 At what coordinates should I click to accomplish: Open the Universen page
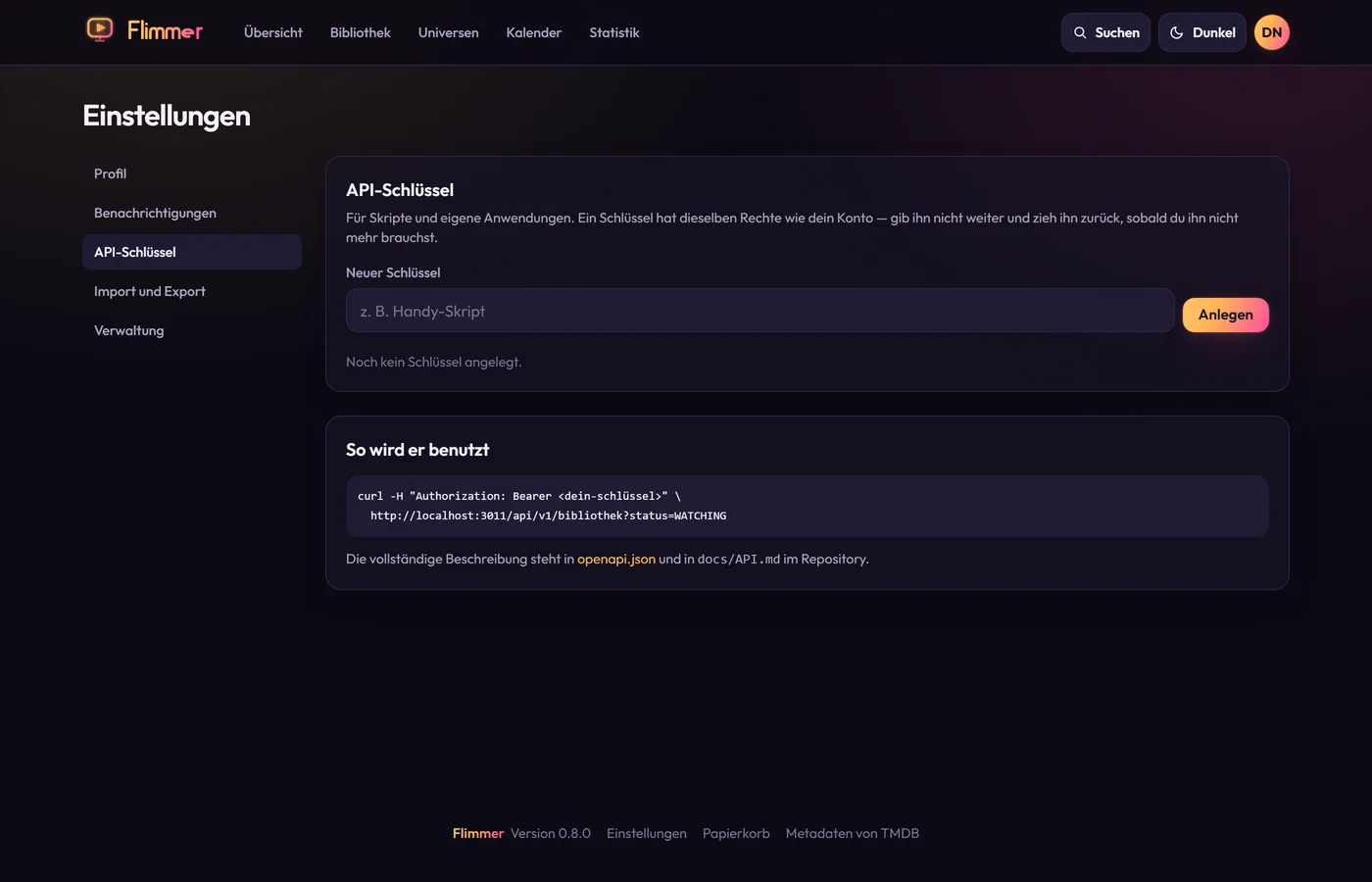pyautogui.click(x=449, y=32)
